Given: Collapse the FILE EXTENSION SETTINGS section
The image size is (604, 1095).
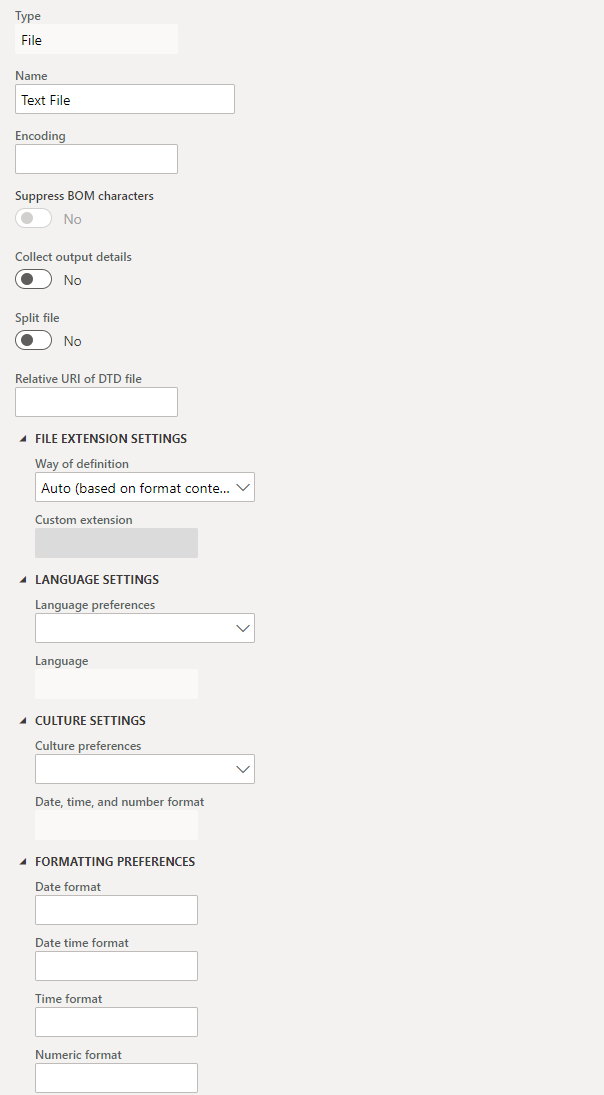Looking at the screenshot, I should click(x=22, y=438).
